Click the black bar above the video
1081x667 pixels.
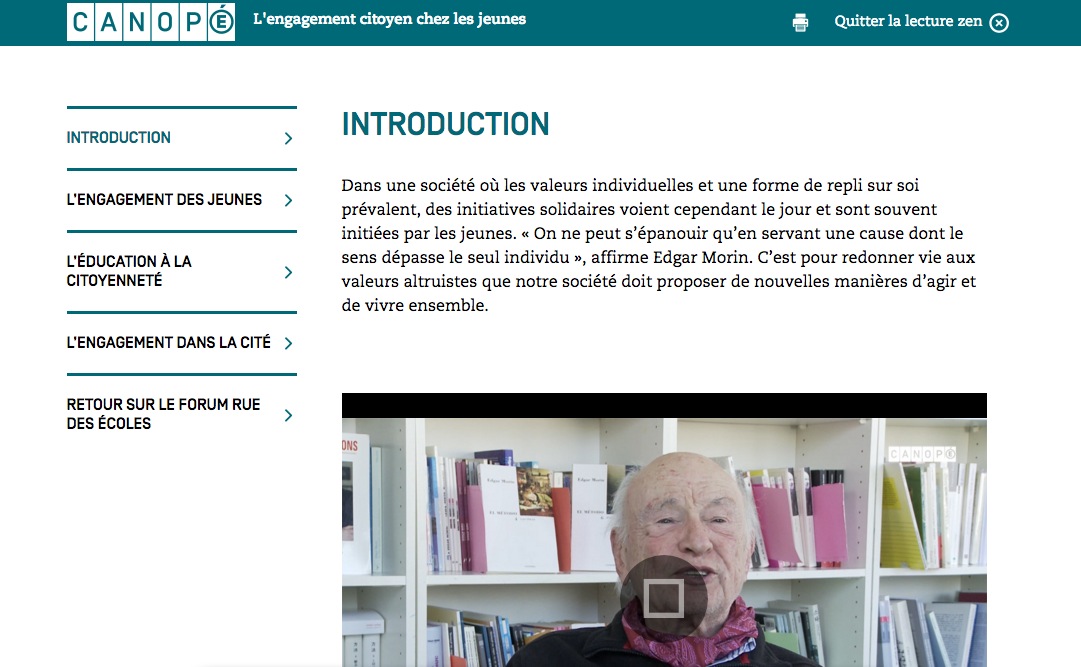click(x=664, y=406)
